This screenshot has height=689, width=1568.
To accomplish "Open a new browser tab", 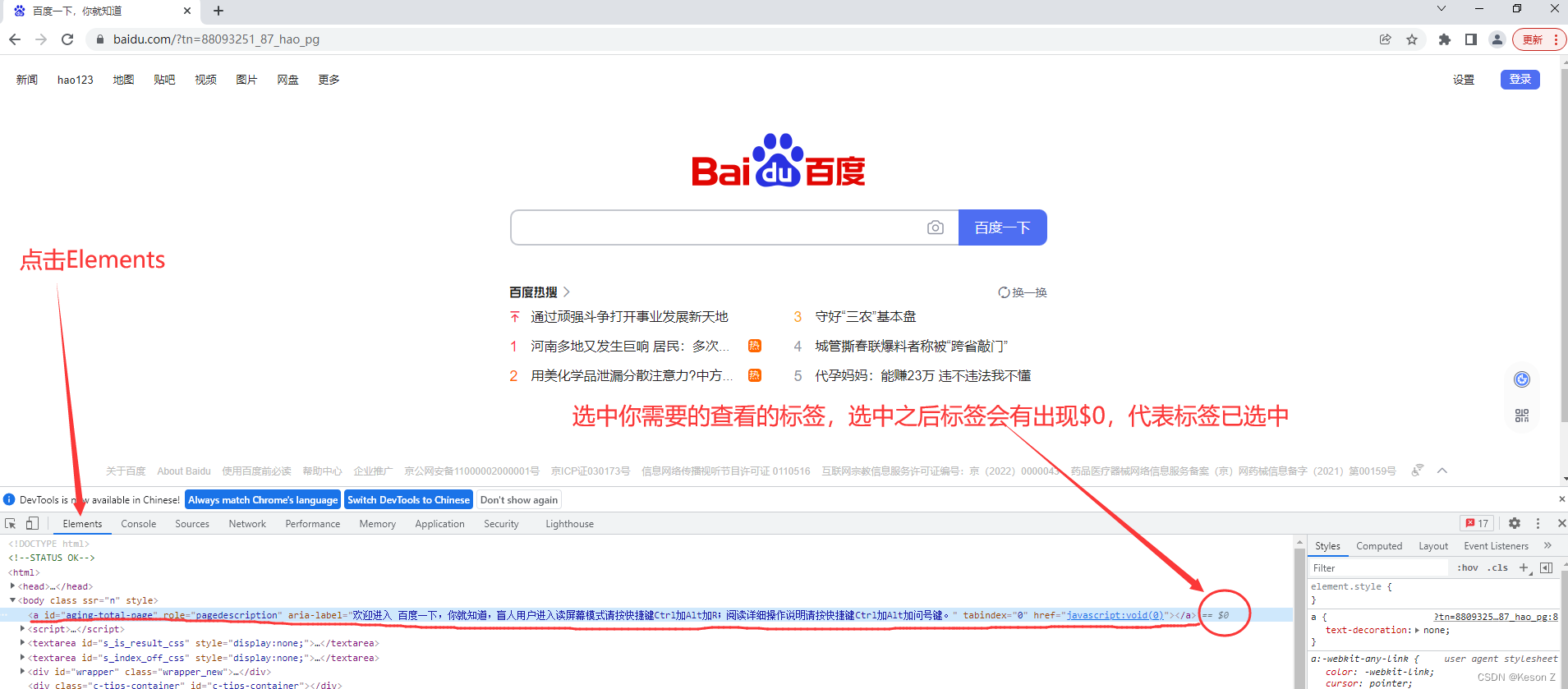I will tap(218, 11).
